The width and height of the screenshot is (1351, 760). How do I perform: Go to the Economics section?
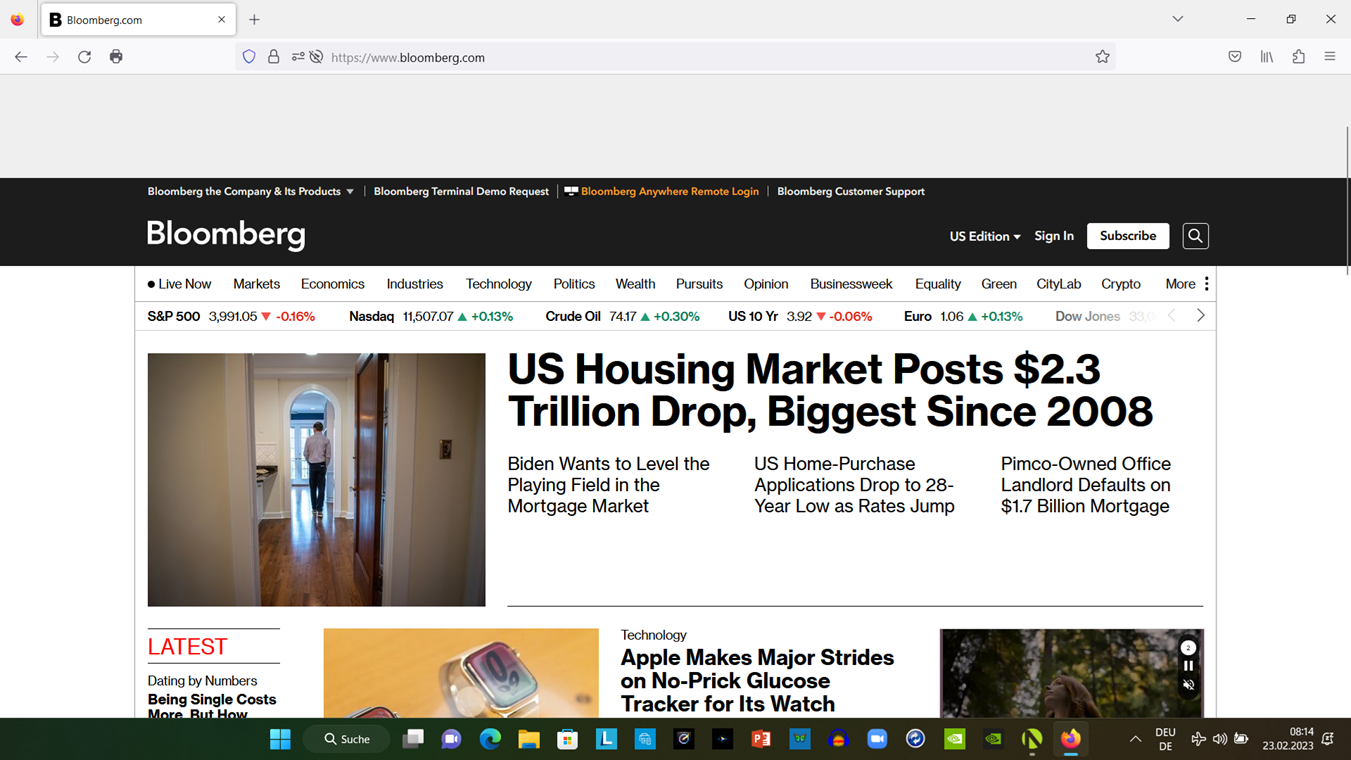(x=333, y=284)
